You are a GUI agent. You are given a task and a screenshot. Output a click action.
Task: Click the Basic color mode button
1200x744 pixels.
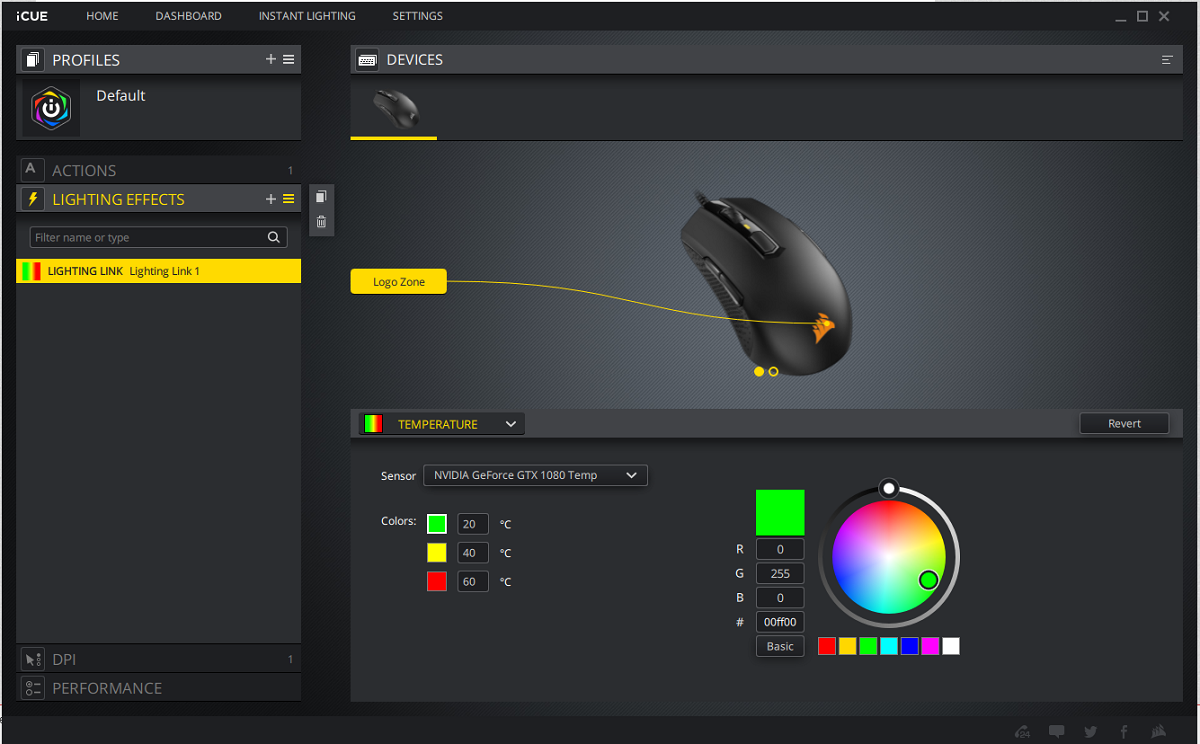pyautogui.click(x=780, y=646)
